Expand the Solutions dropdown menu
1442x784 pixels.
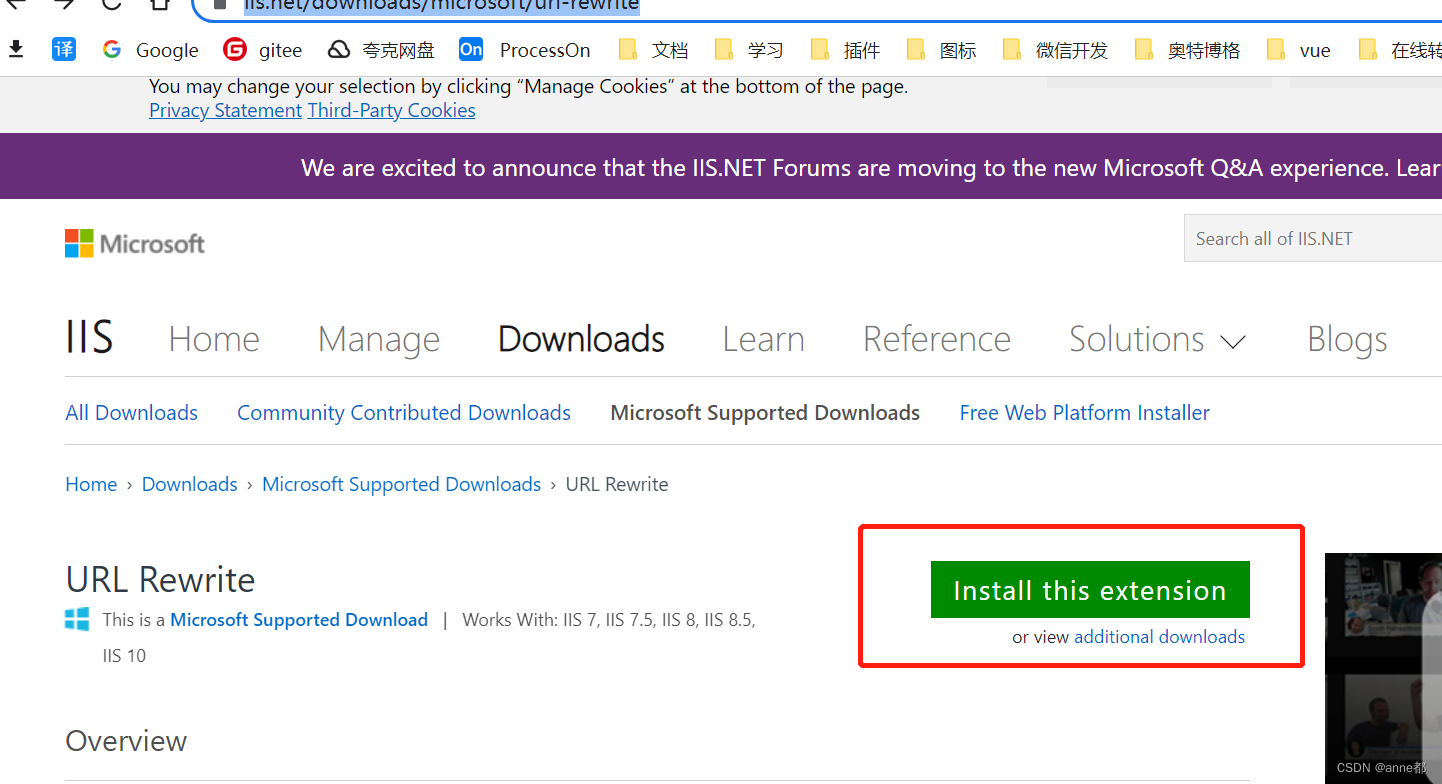coord(1157,339)
